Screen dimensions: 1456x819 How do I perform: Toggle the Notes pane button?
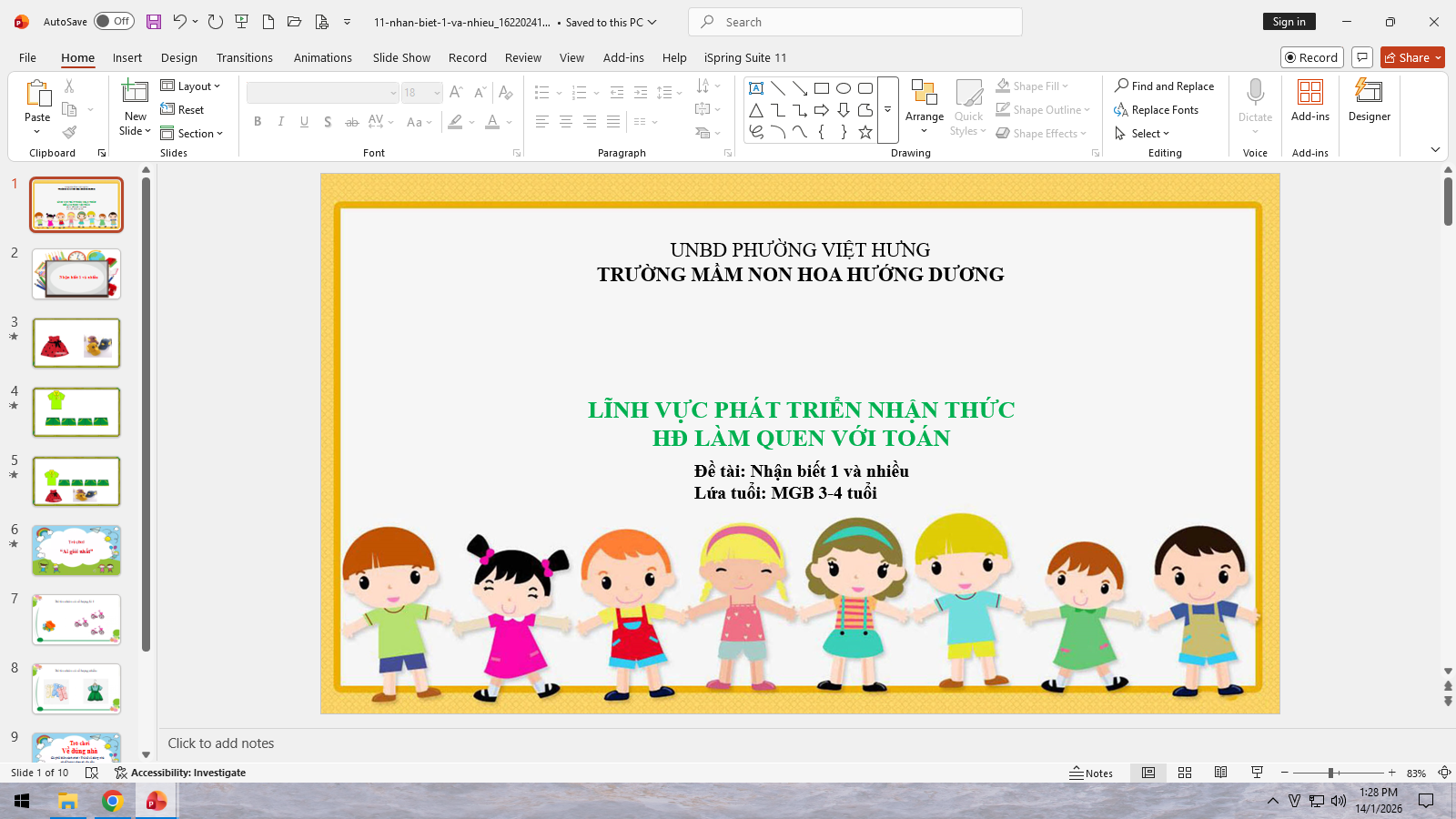pos(1091,773)
